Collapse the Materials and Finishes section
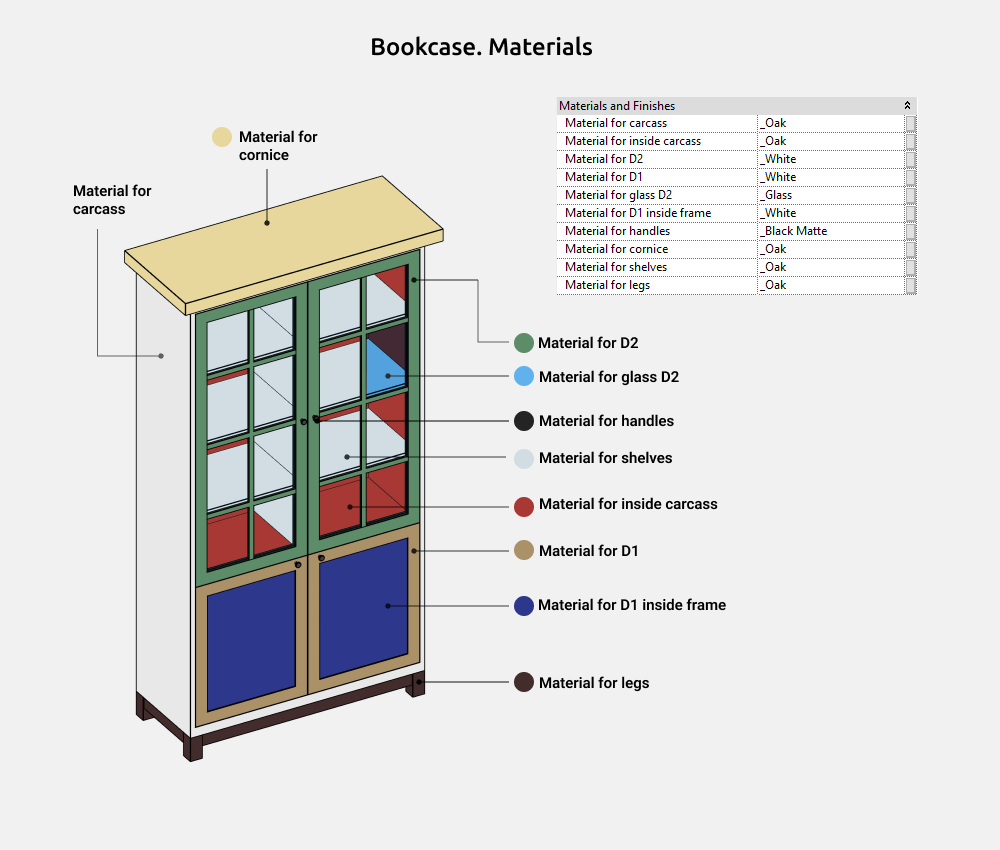This screenshot has height=850, width=1000. 907,106
